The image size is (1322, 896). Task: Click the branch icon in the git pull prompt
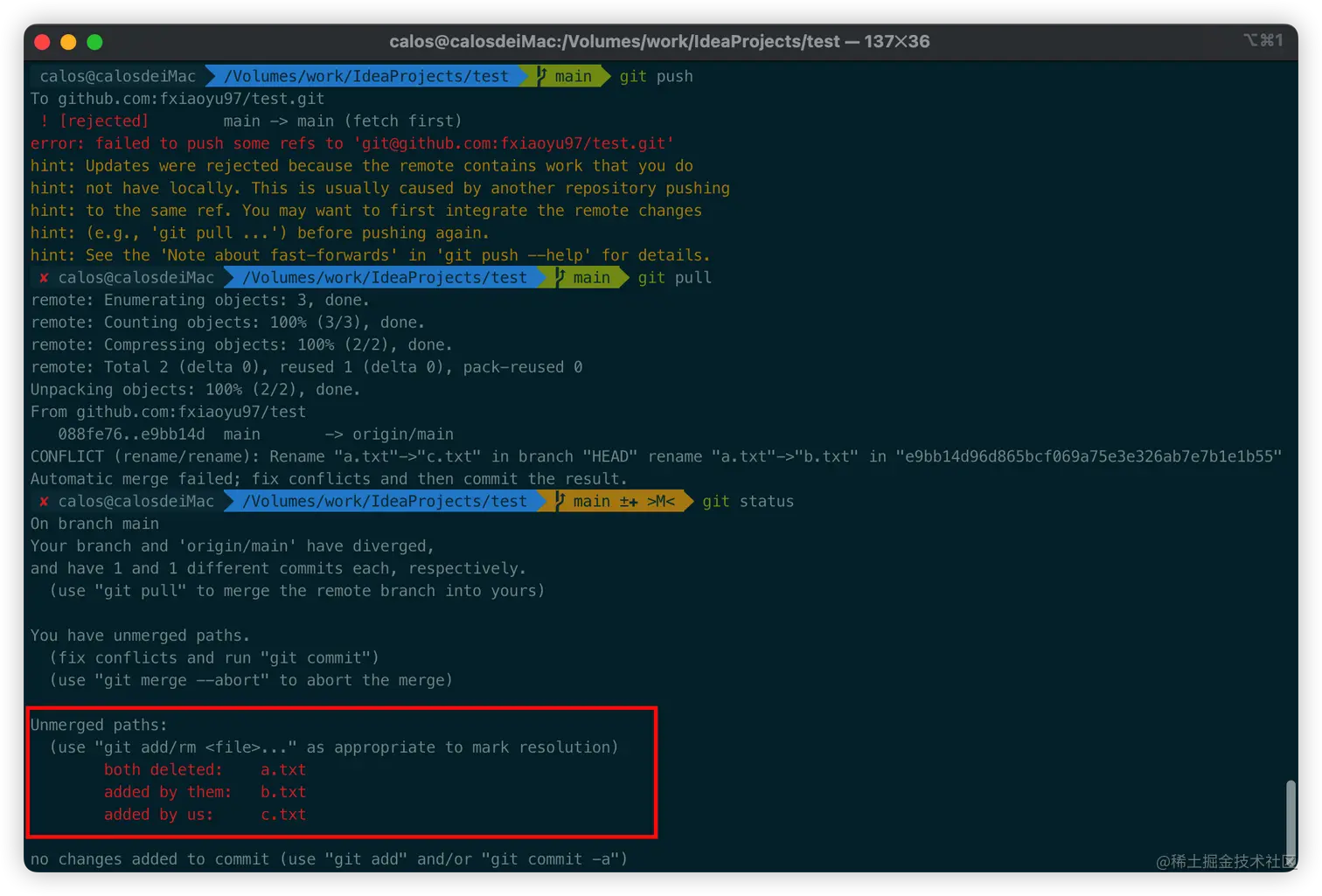[560, 277]
